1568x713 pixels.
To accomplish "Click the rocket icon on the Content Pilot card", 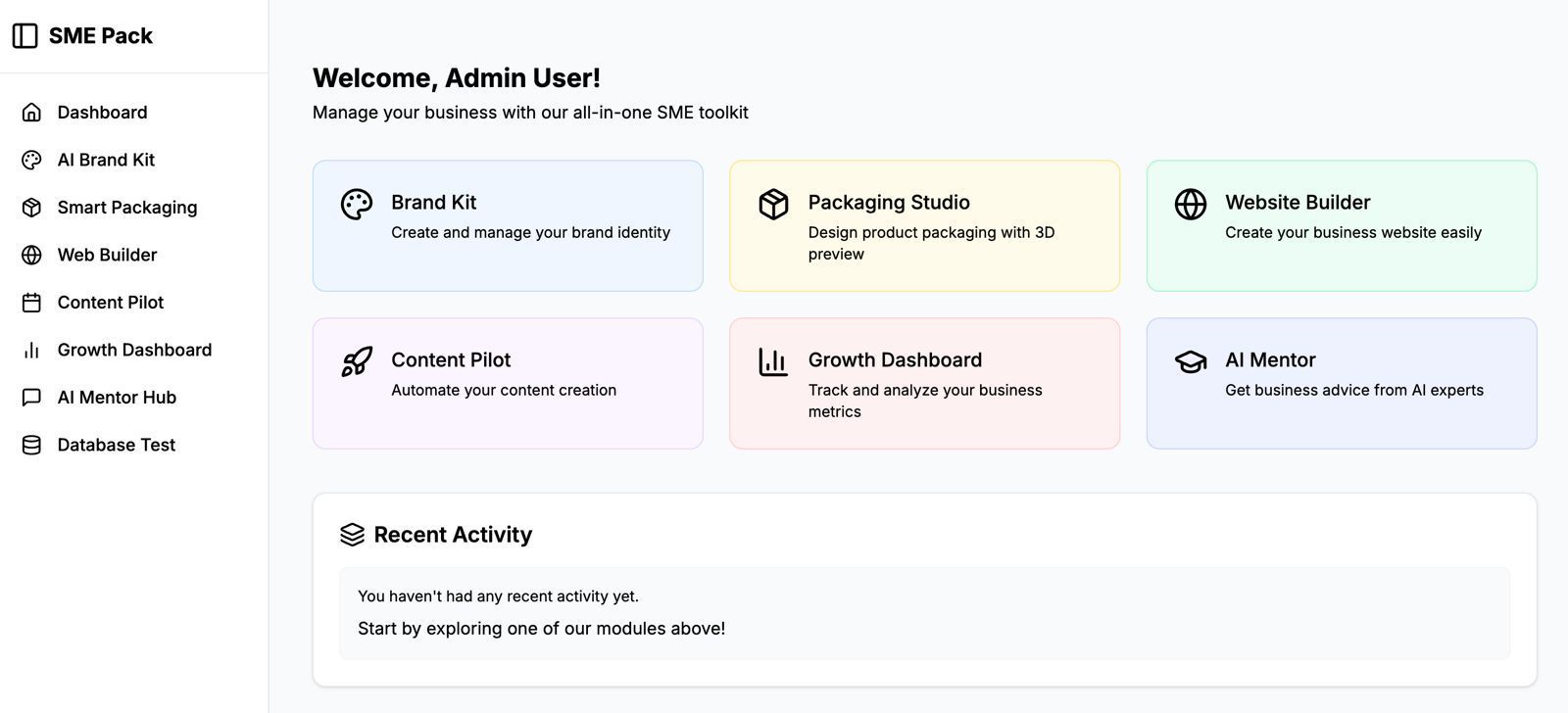I will tap(357, 361).
